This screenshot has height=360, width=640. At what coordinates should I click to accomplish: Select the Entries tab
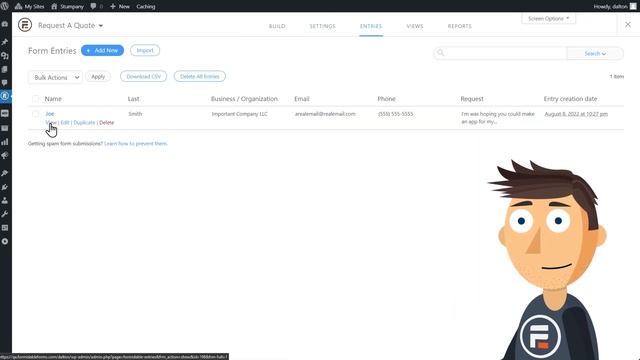[371, 26]
